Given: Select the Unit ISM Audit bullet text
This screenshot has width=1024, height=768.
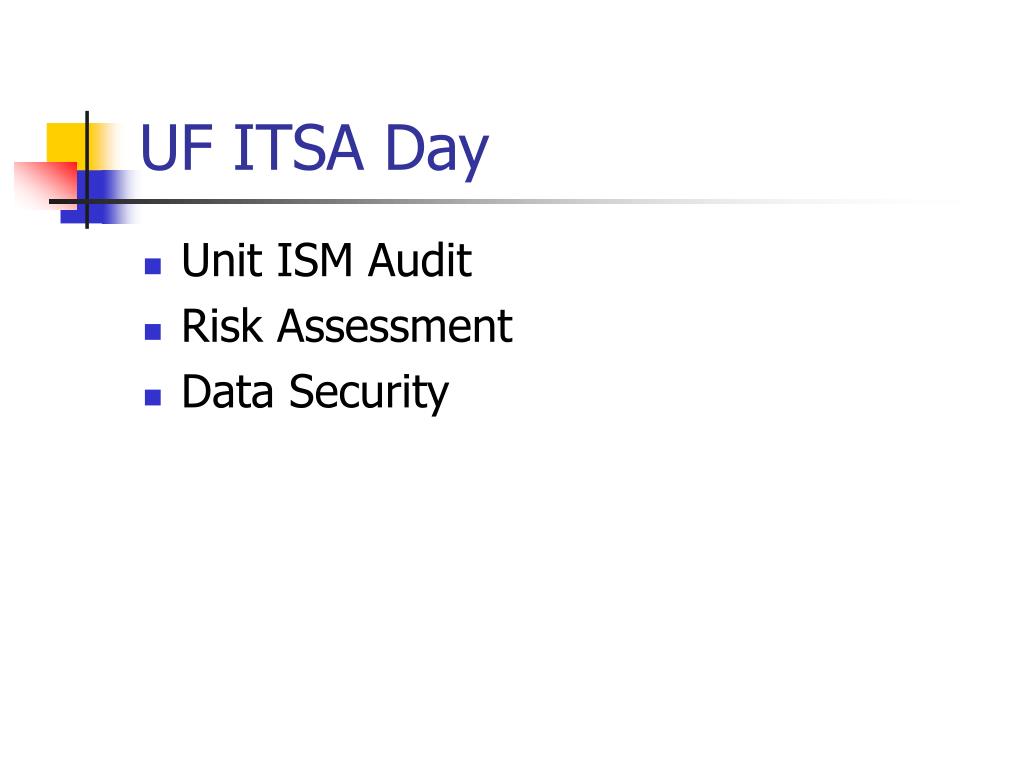Looking at the screenshot, I should [327, 260].
